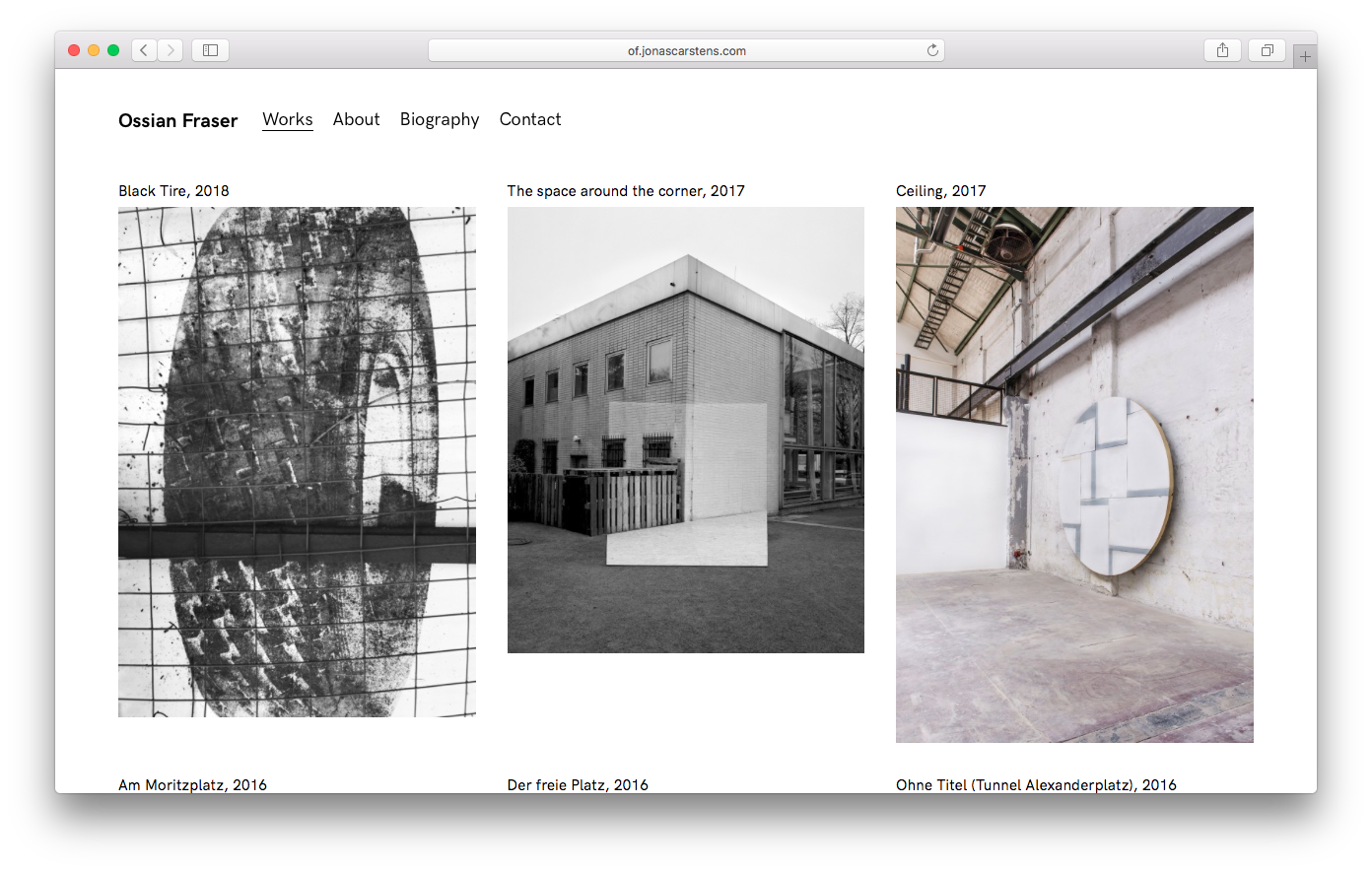
Task: Open the Black Tire, 2018 title
Action: (173, 191)
